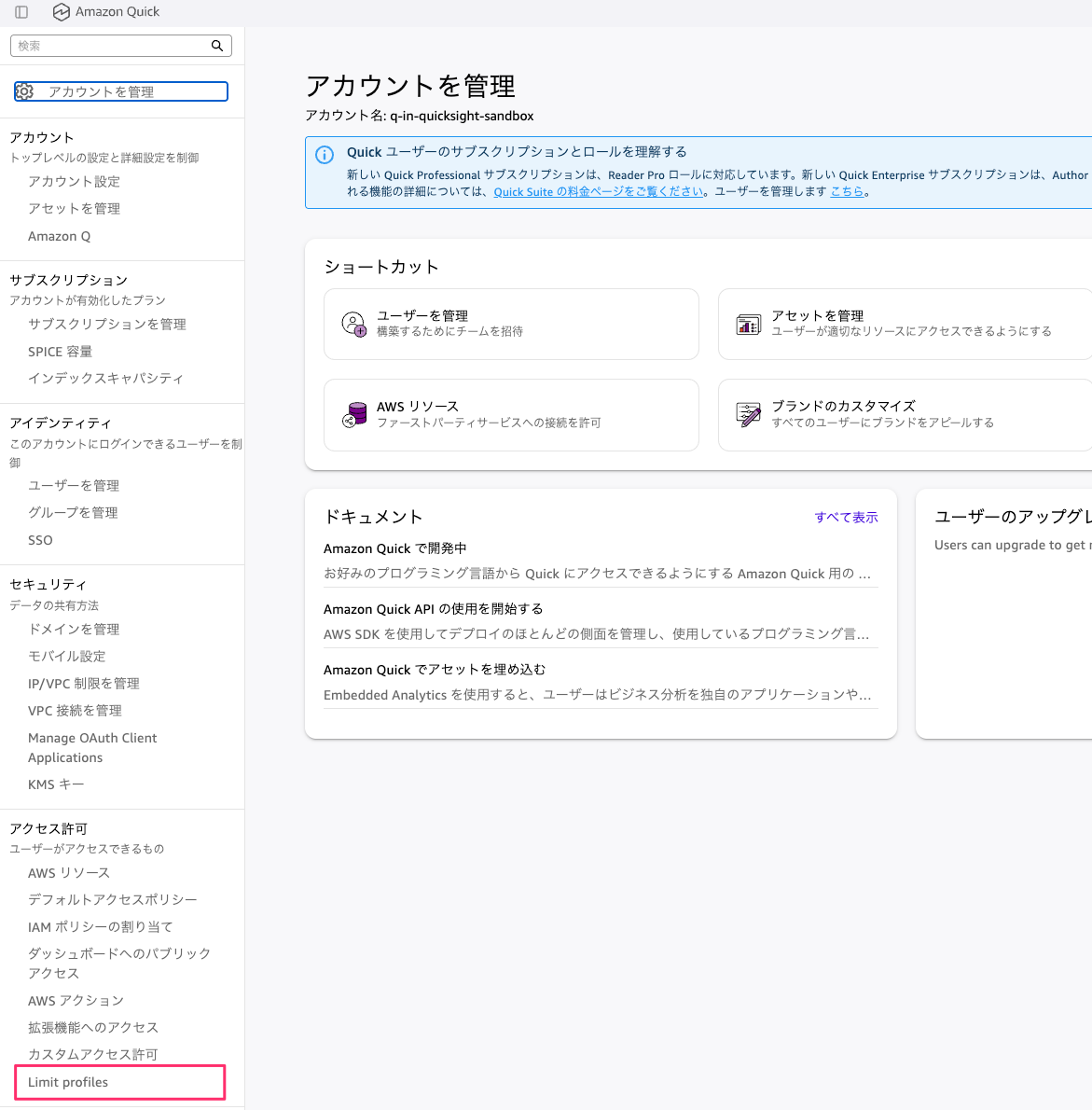1092x1110 pixels.
Task: Click the ユーザーを管理 shortcut user icon
Action: click(353, 325)
